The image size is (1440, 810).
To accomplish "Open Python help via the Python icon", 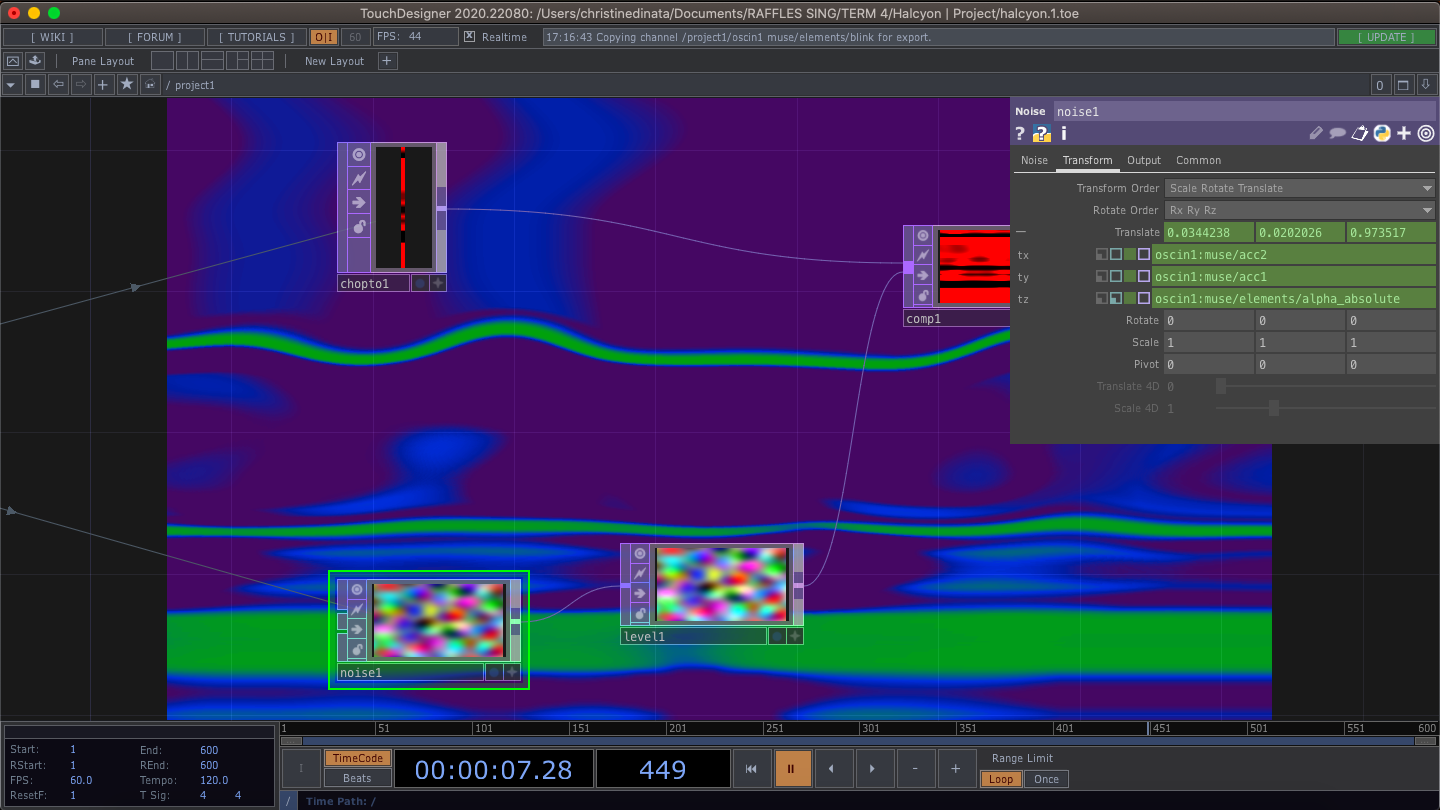I will coord(1381,132).
